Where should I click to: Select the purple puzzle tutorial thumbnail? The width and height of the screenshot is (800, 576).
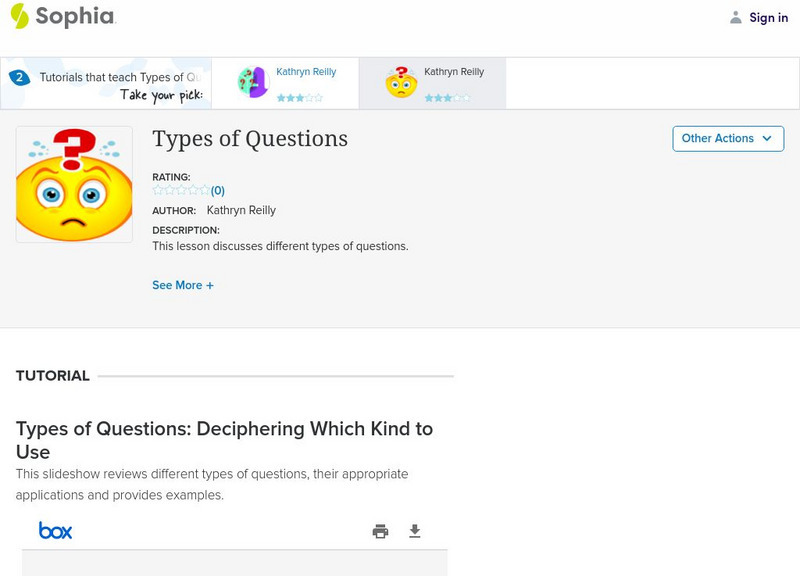coord(253,82)
